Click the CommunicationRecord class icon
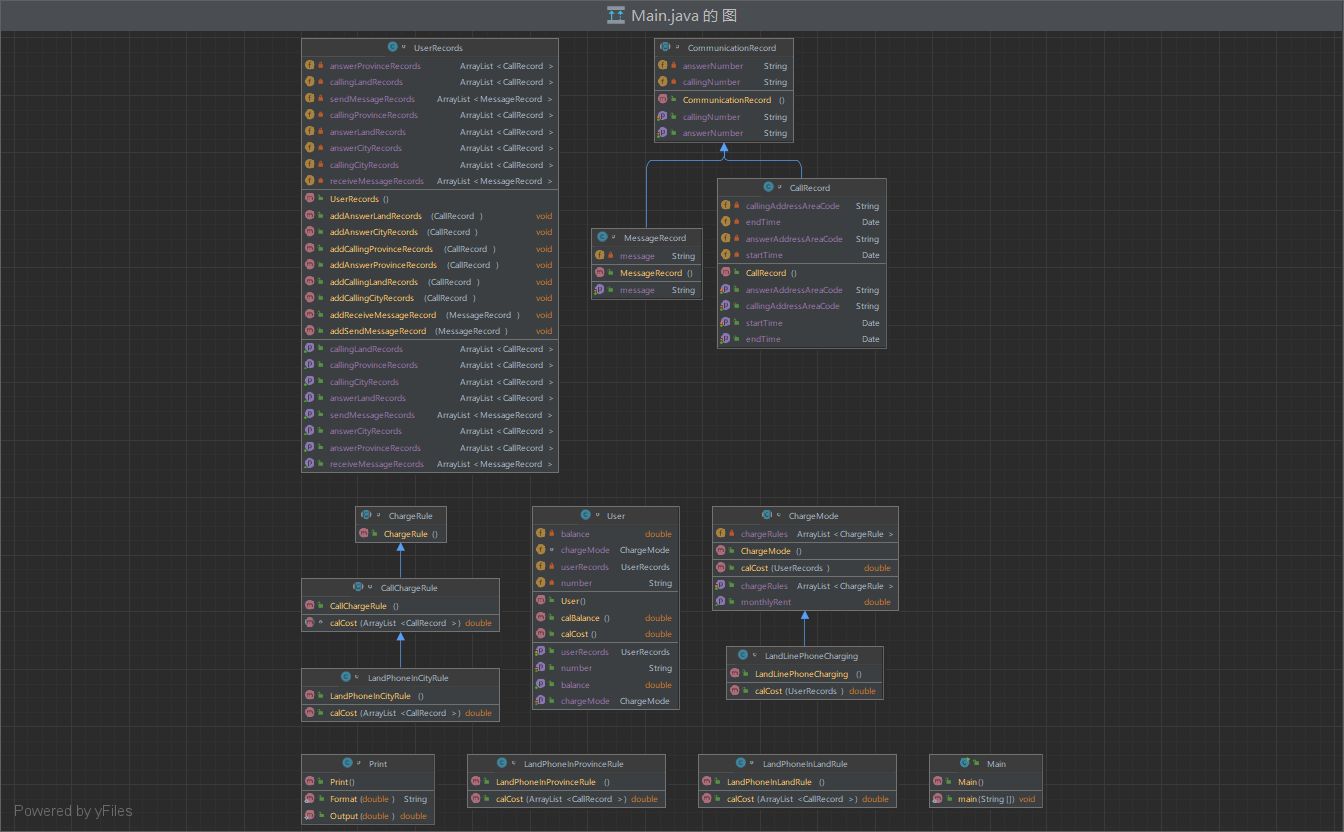Screen dimensions: 1344x832 pyautogui.click(x=665, y=47)
